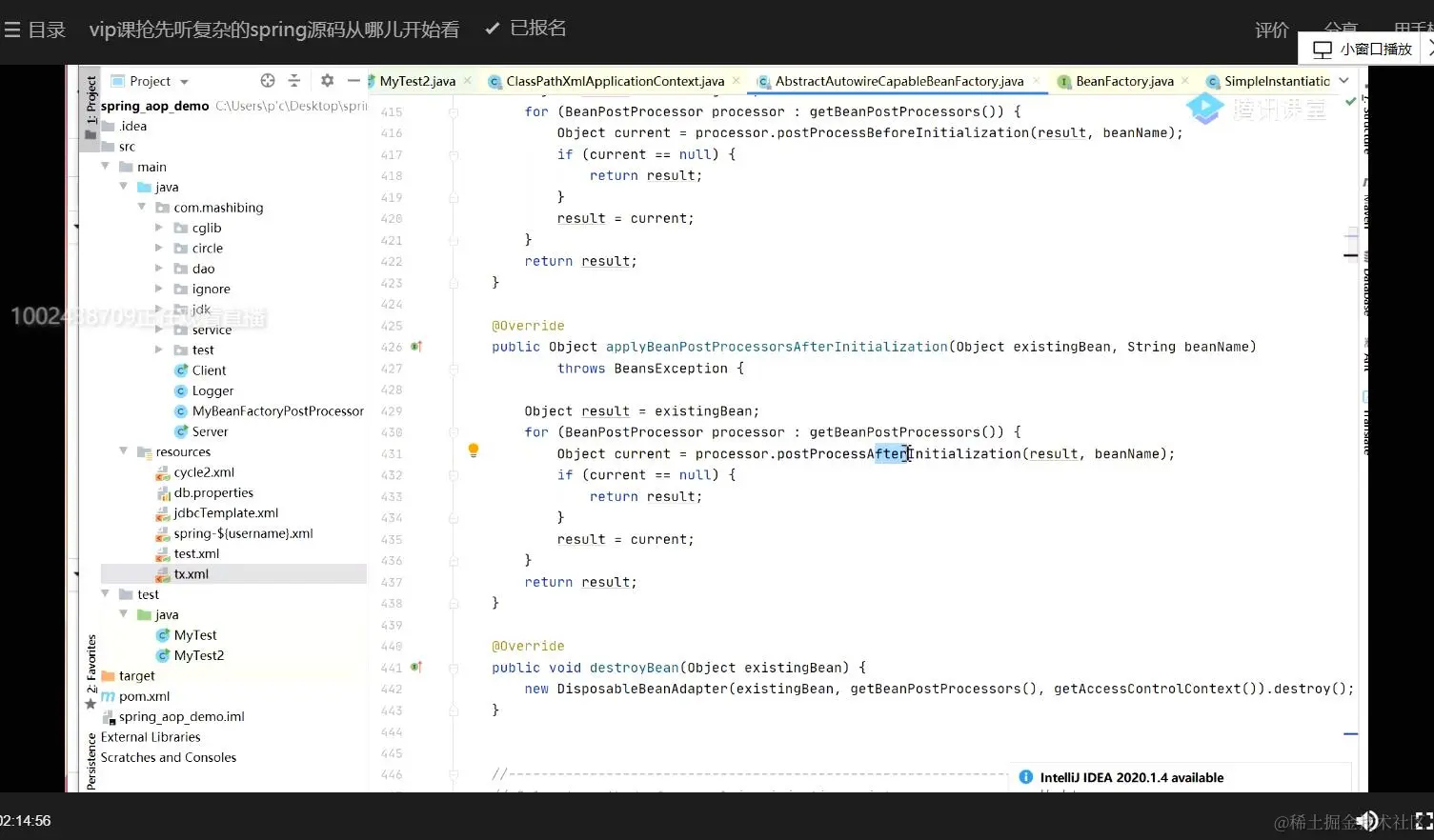1434x840 pixels.
Task: Switch to MyTest2.java tab
Action: (x=416, y=81)
